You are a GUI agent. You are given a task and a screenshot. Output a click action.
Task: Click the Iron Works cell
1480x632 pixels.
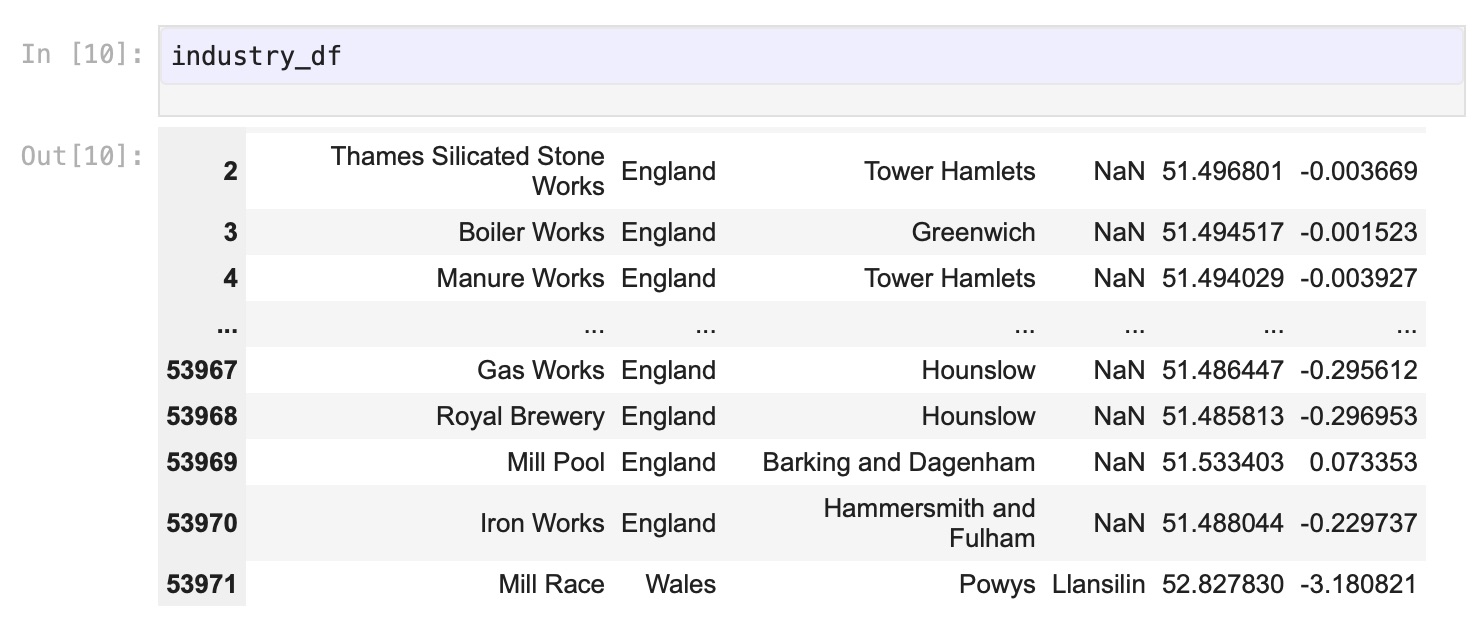pyautogui.click(x=542, y=523)
